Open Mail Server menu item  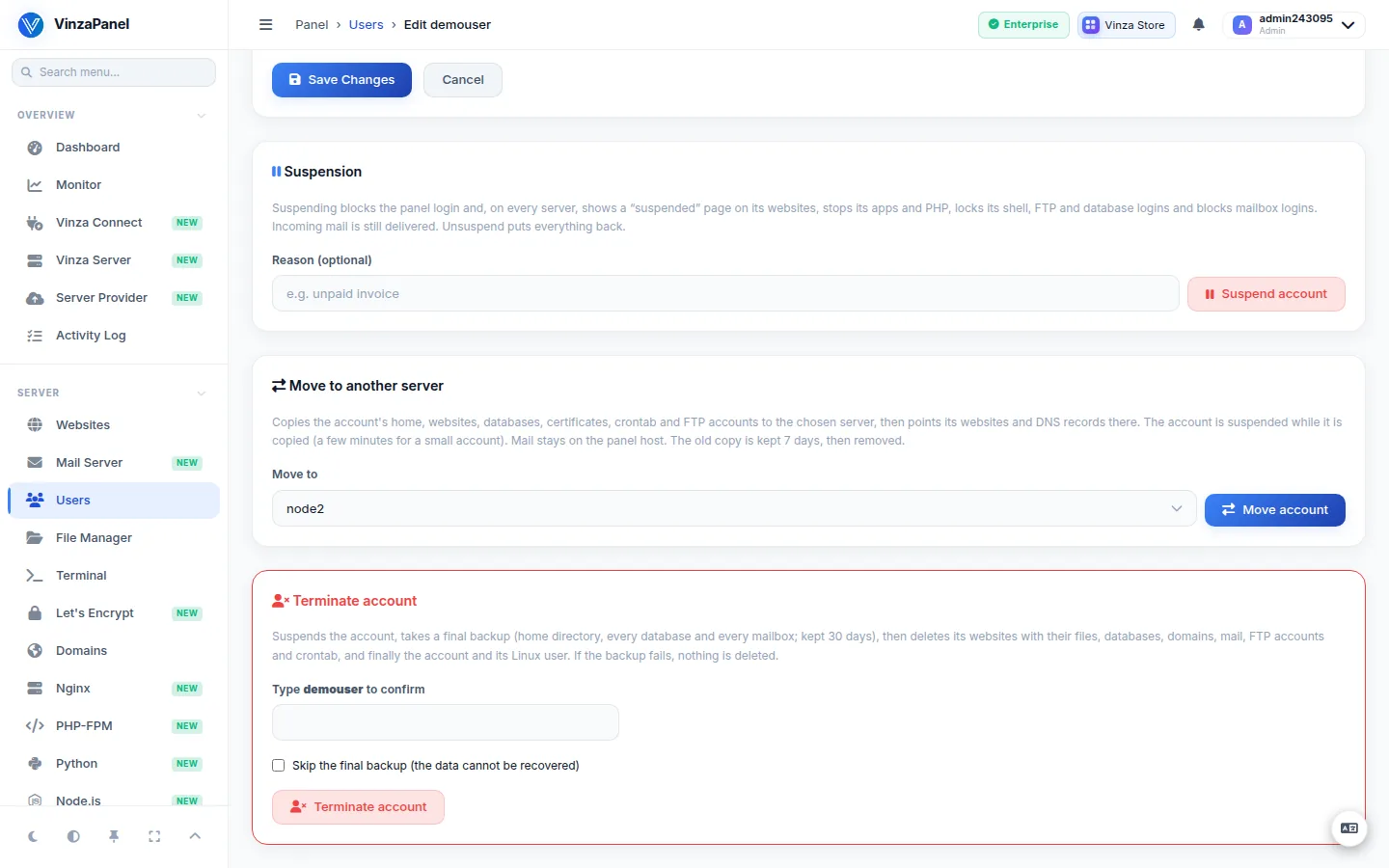coord(114,463)
